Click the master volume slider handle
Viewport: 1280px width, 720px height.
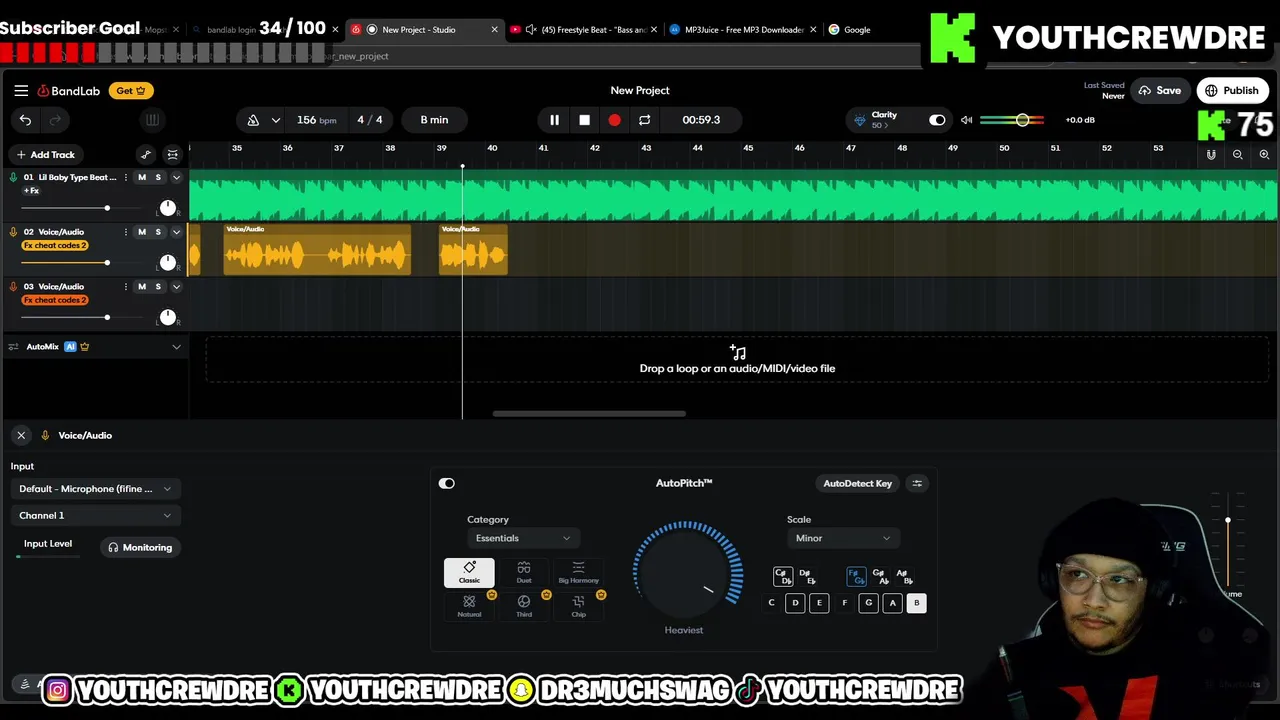point(1022,120)
